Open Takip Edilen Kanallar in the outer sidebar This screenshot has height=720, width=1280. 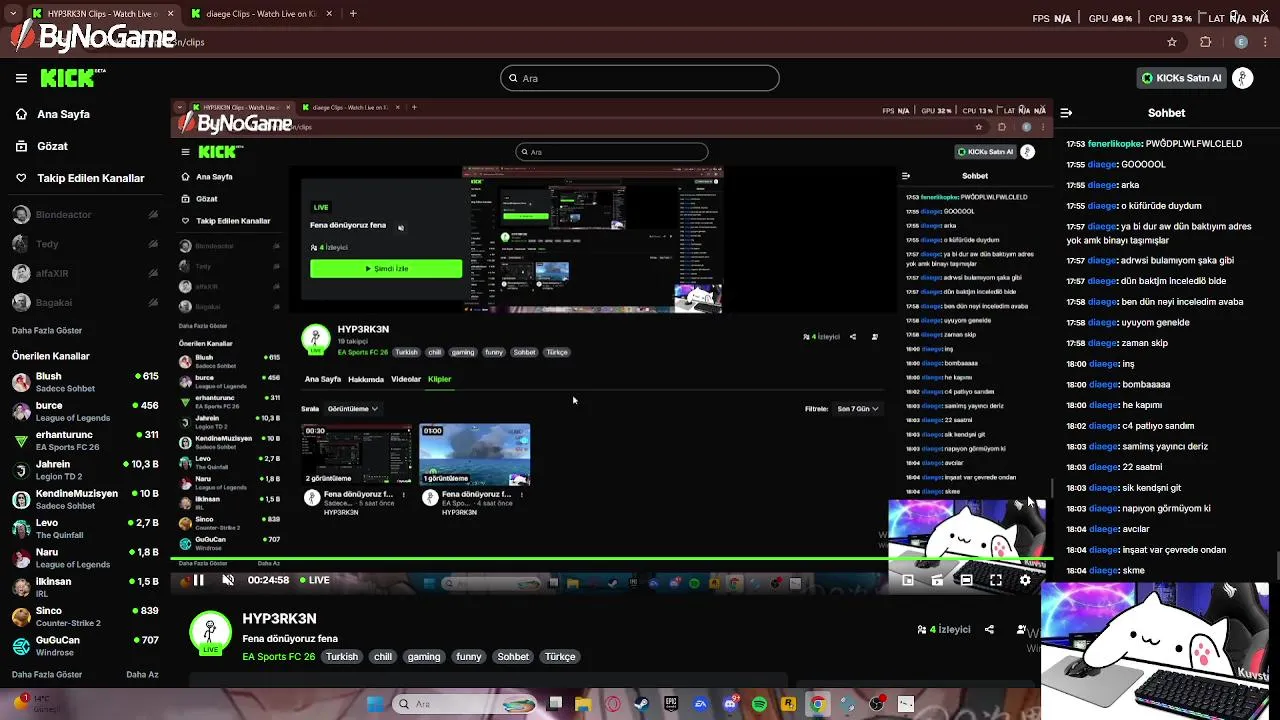[80, 178]
